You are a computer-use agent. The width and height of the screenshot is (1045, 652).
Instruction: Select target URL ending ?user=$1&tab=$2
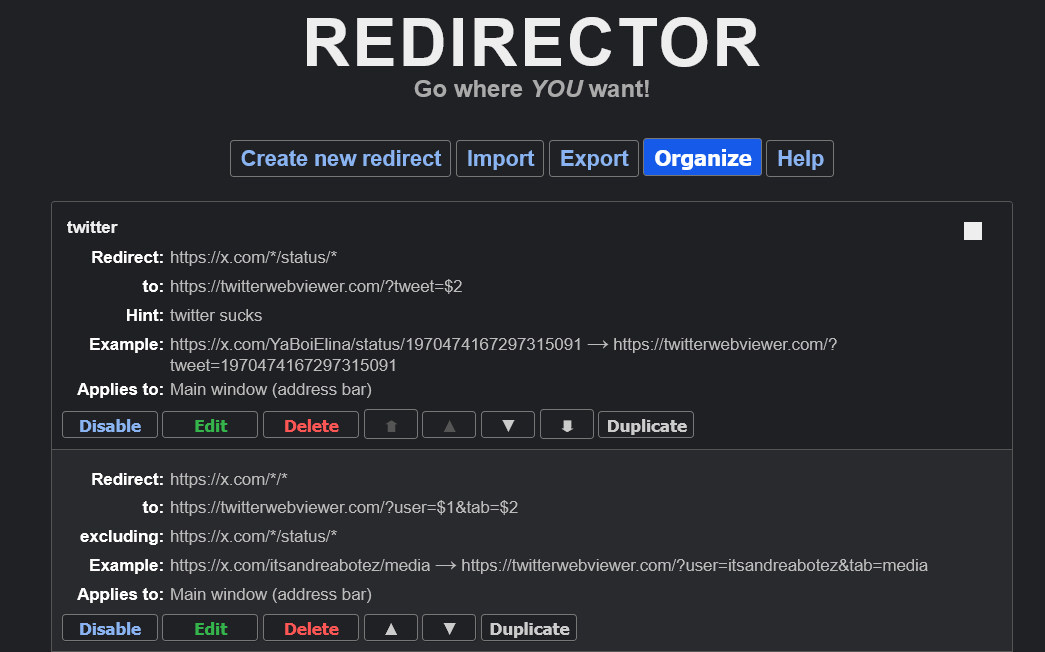pyautogui.click(x=344, y=507)
